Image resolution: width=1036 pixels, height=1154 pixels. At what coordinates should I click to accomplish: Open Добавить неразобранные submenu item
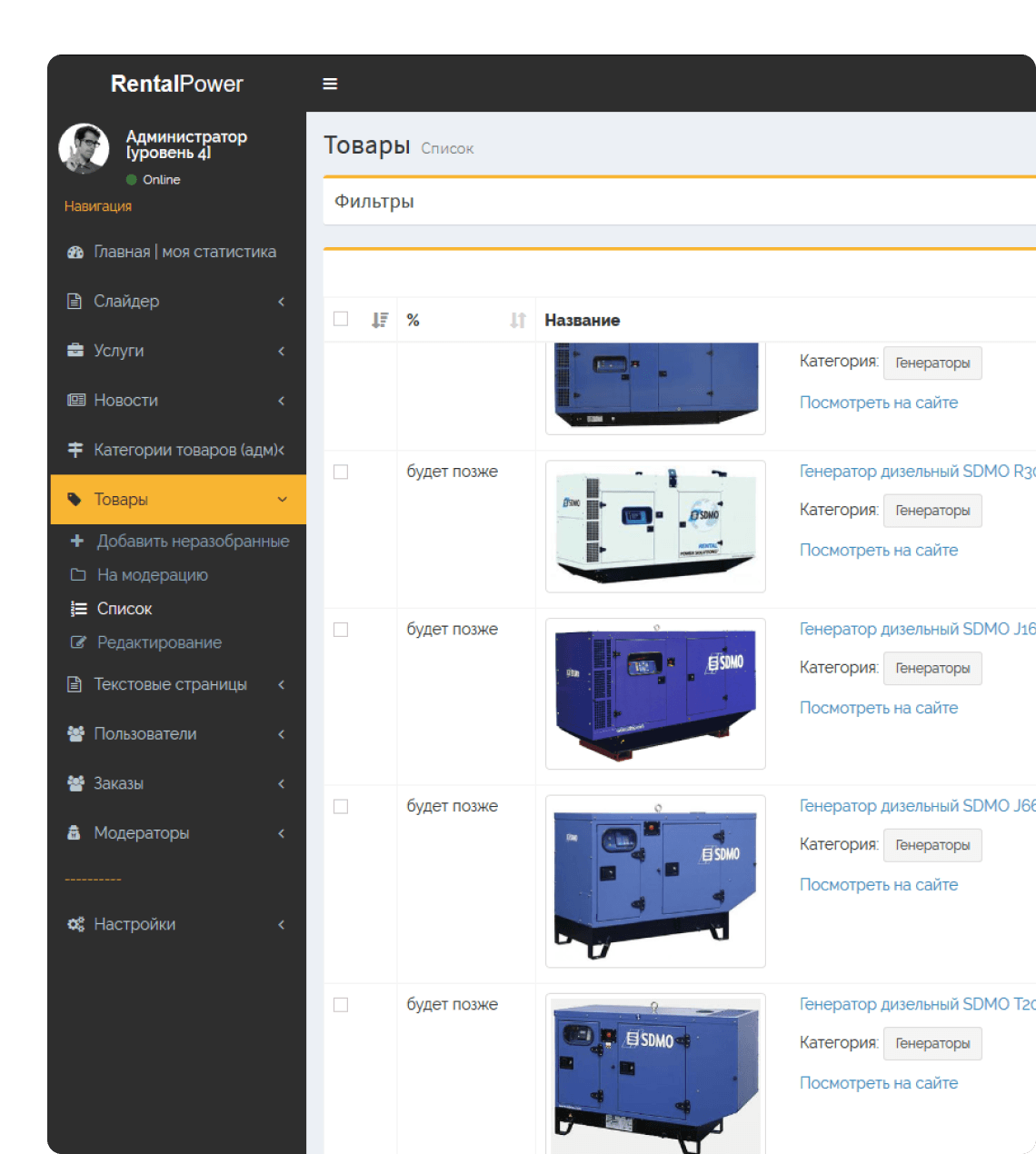[x=178, y=541]
